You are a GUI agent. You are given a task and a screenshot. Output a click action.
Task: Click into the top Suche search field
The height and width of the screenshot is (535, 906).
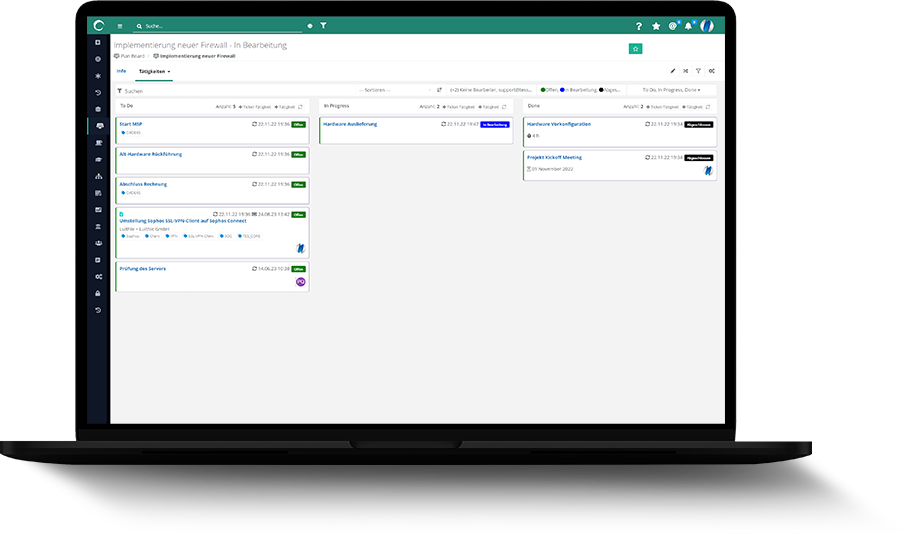[218, 26]
